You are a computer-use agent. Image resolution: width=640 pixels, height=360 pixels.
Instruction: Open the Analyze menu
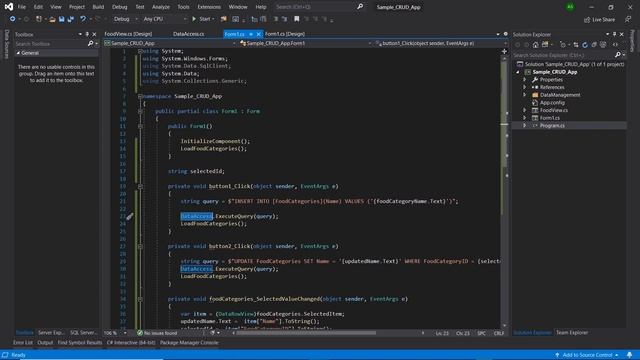pos(161,7)
